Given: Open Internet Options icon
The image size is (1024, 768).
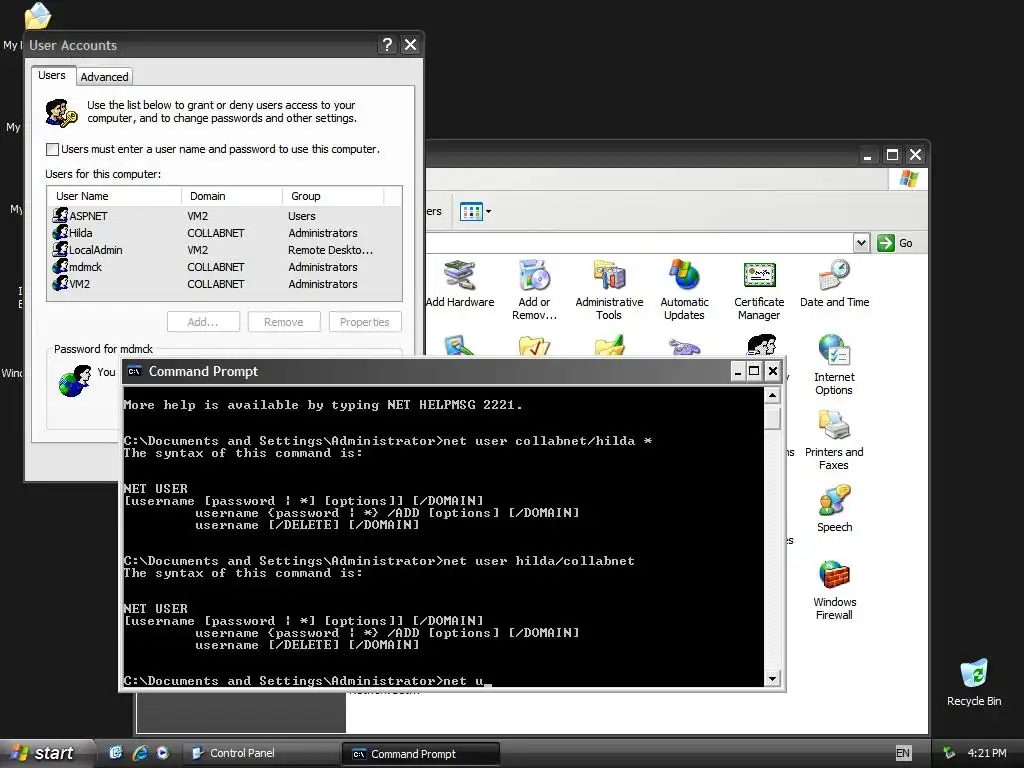Looking at the screenshot, I should (834, 364).
